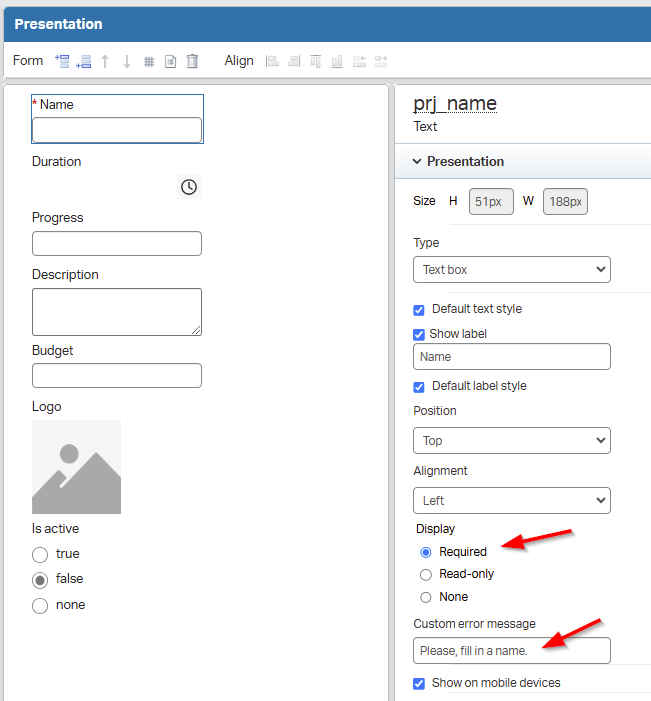Toggle the Show label checkbox
The height and width of the screenshot is (701, 651).
coord(420,334)
